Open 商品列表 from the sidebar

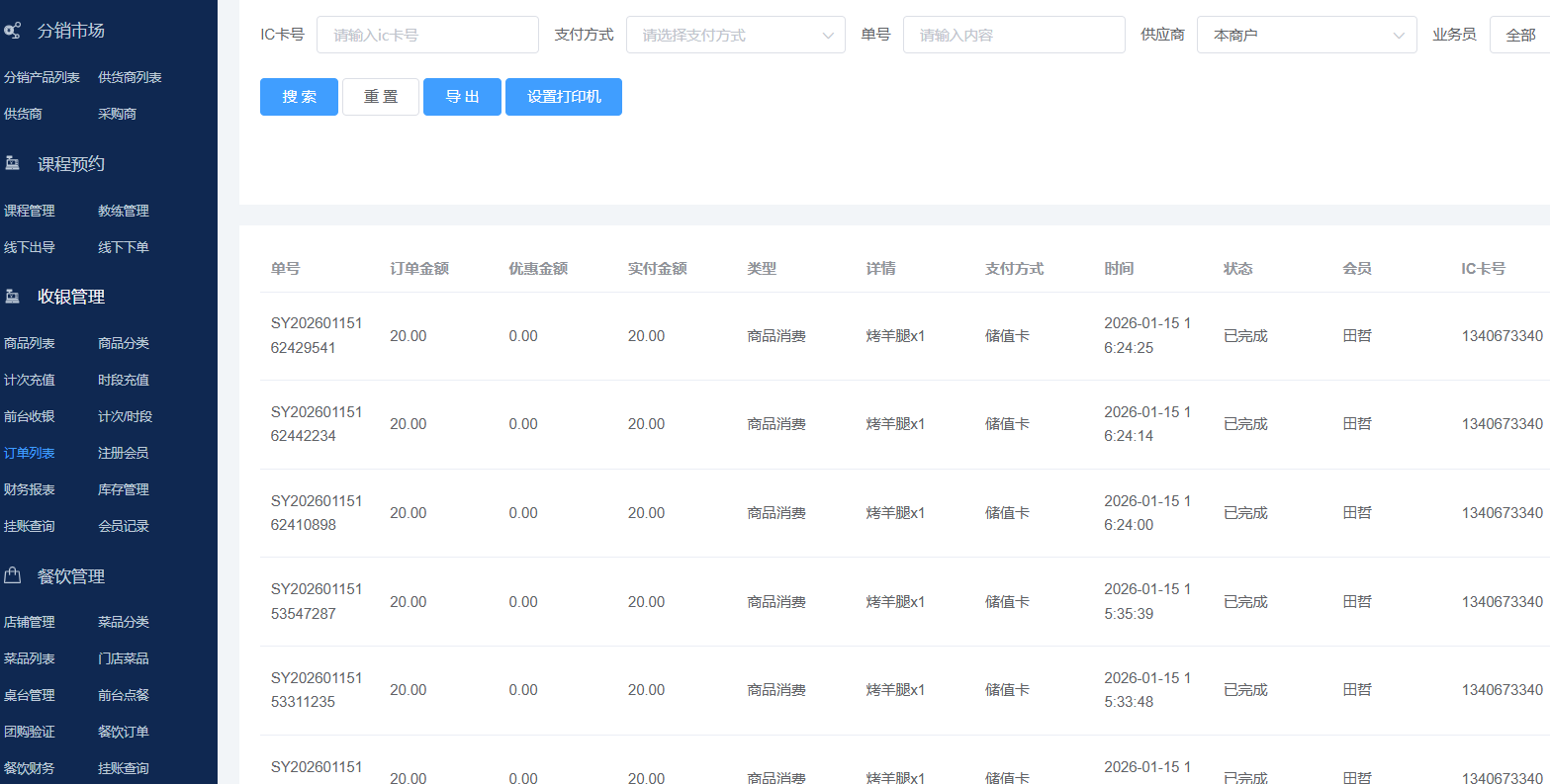[32, 343]
